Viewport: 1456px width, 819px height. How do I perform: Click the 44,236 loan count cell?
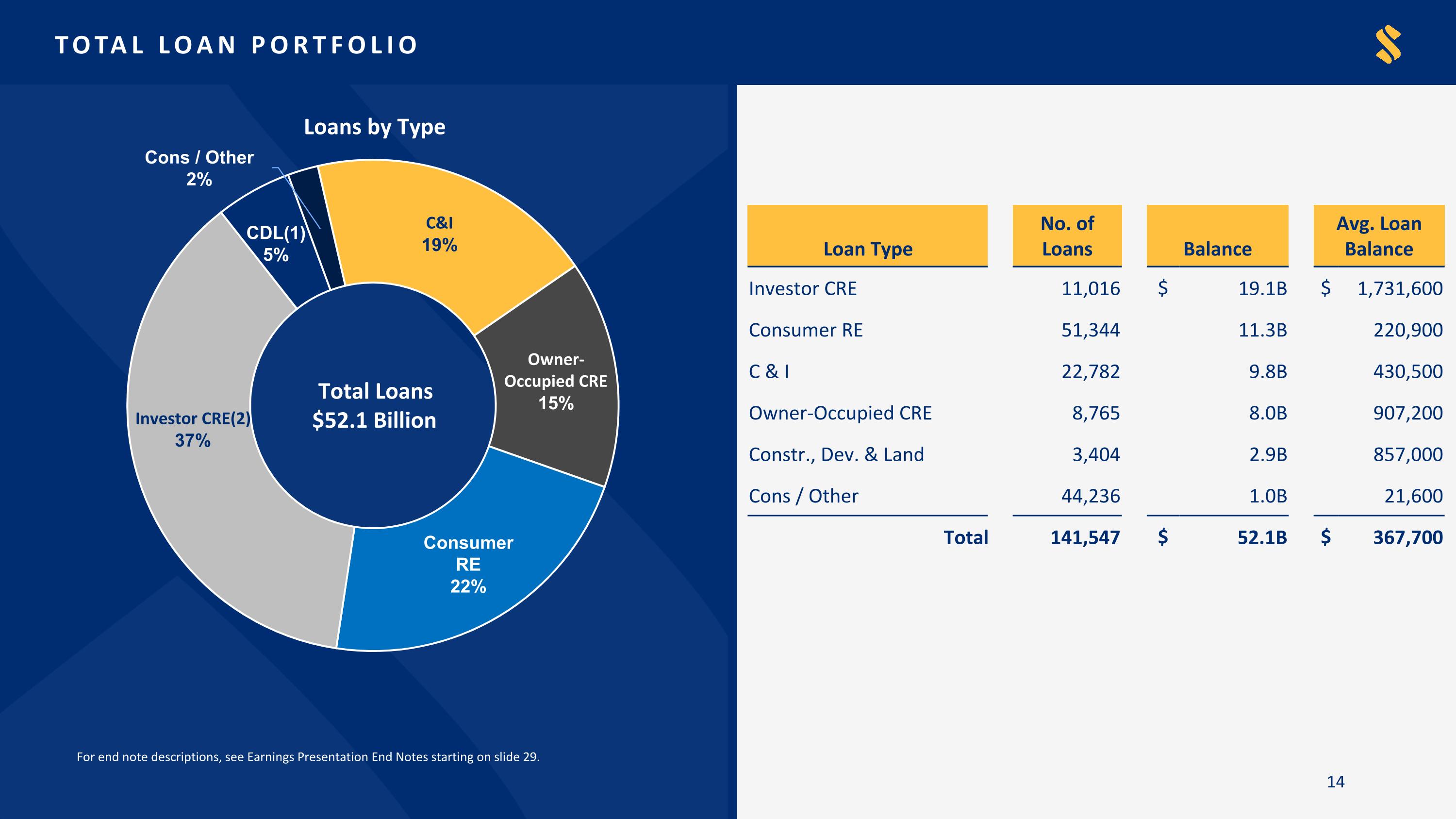point(1091,496)
